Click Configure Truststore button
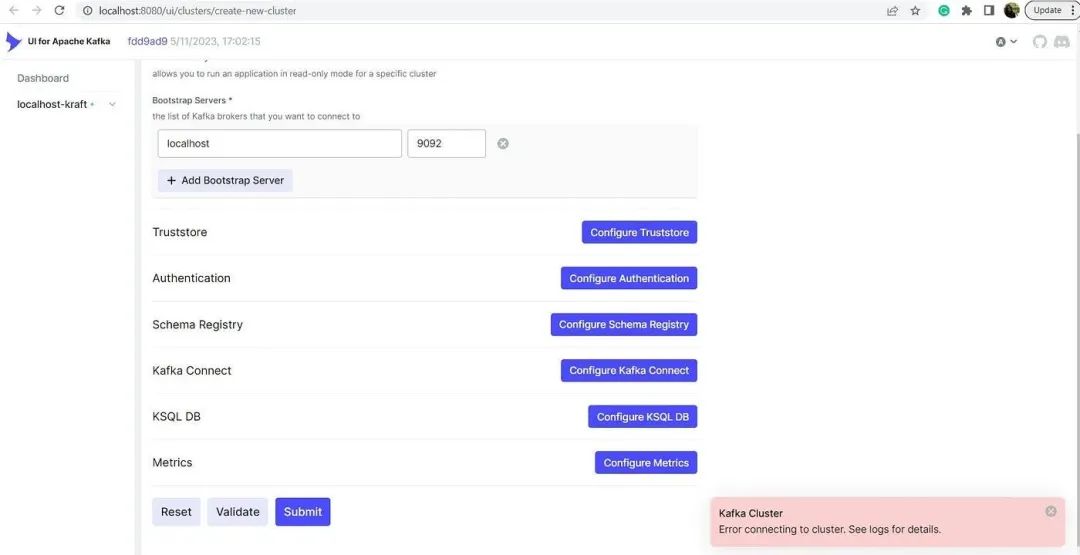The height and width of the screenshot is (555, 1080). 639,232
